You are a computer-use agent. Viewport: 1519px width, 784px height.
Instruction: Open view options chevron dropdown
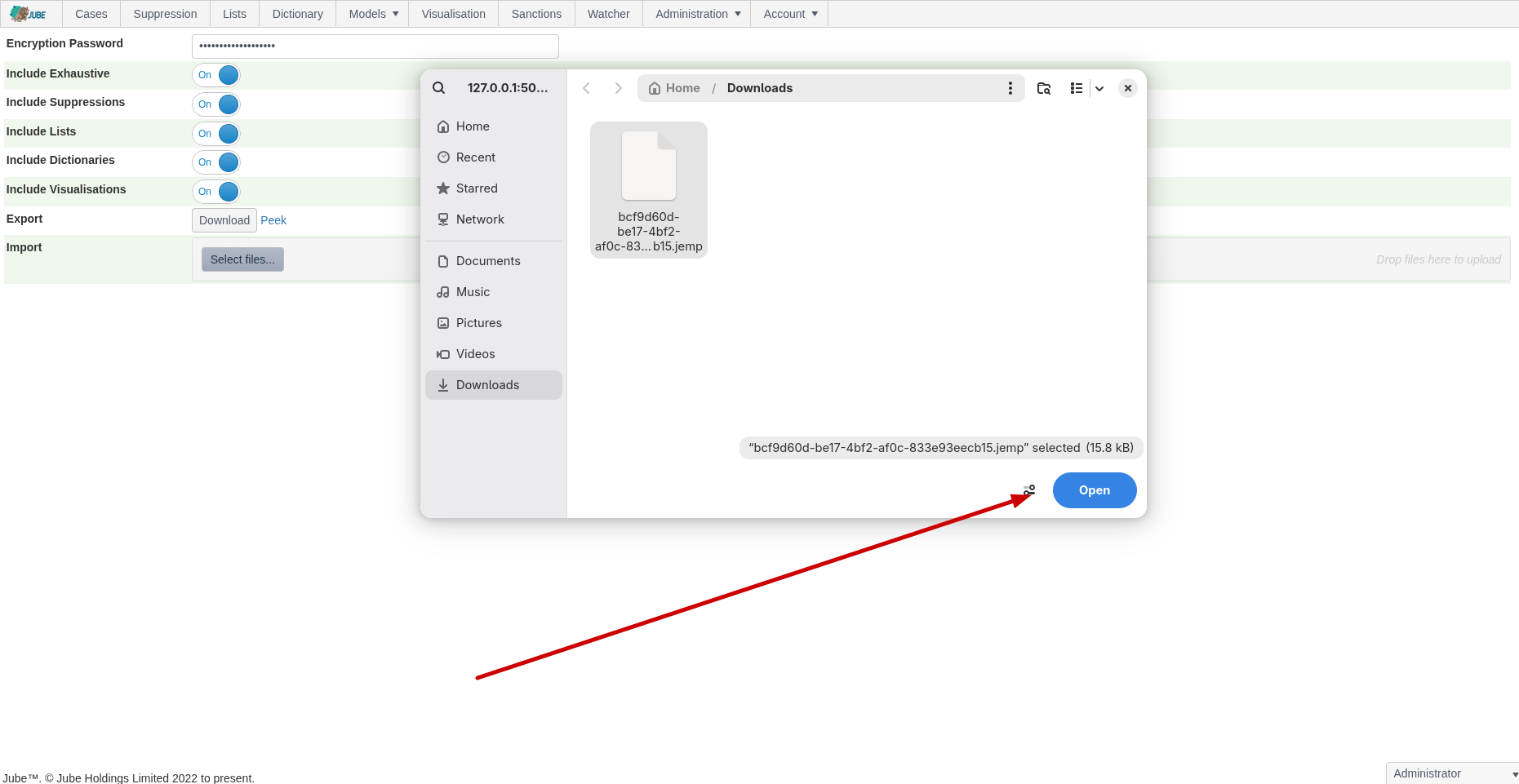point(1099,88)
